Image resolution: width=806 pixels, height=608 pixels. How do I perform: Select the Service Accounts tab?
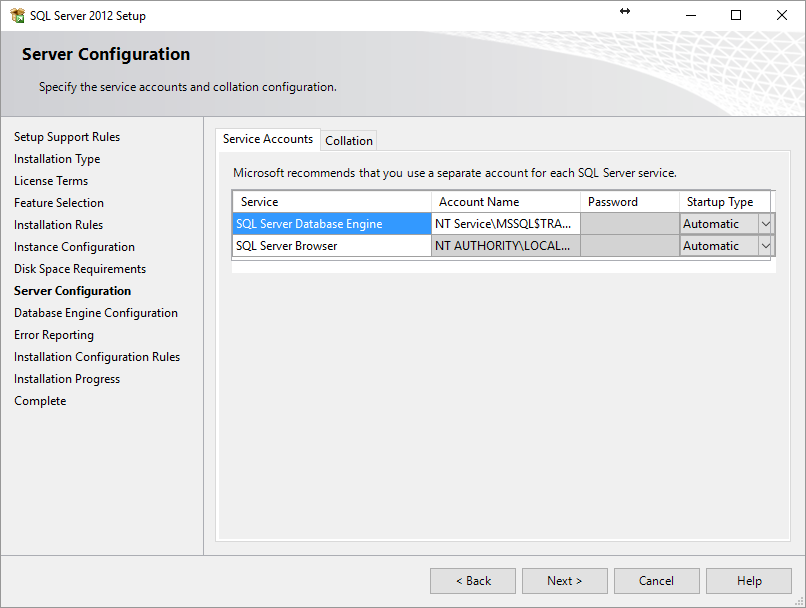click(x=268, y=139)
